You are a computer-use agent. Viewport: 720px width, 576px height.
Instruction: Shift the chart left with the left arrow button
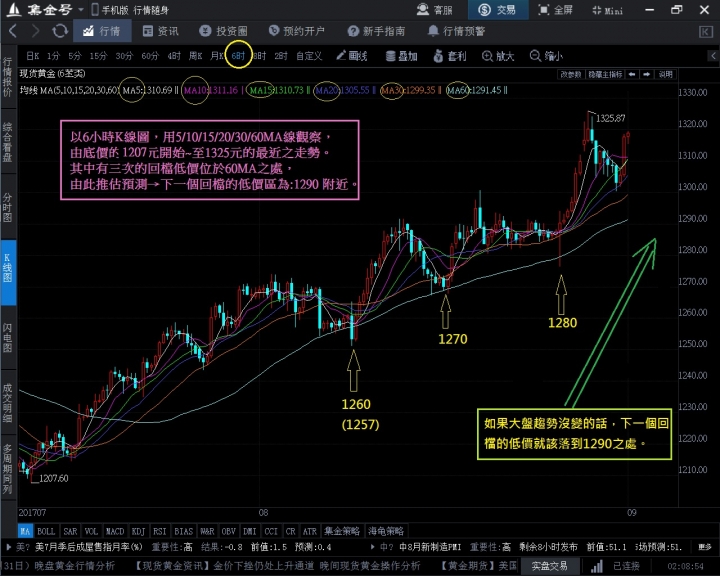click(632, 74)
